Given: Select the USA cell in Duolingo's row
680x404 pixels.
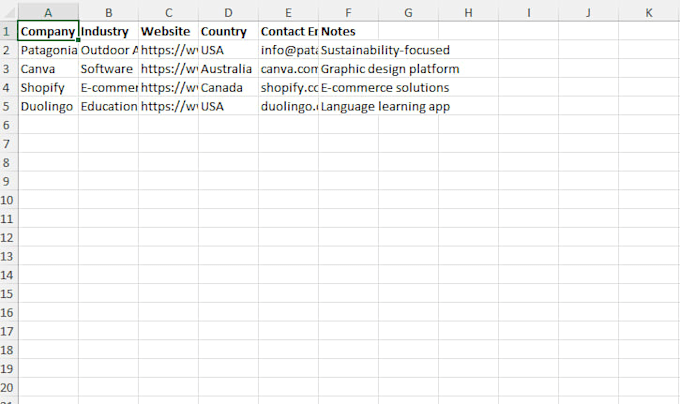Looking at the screenshot, I should [x=229, y=106].
